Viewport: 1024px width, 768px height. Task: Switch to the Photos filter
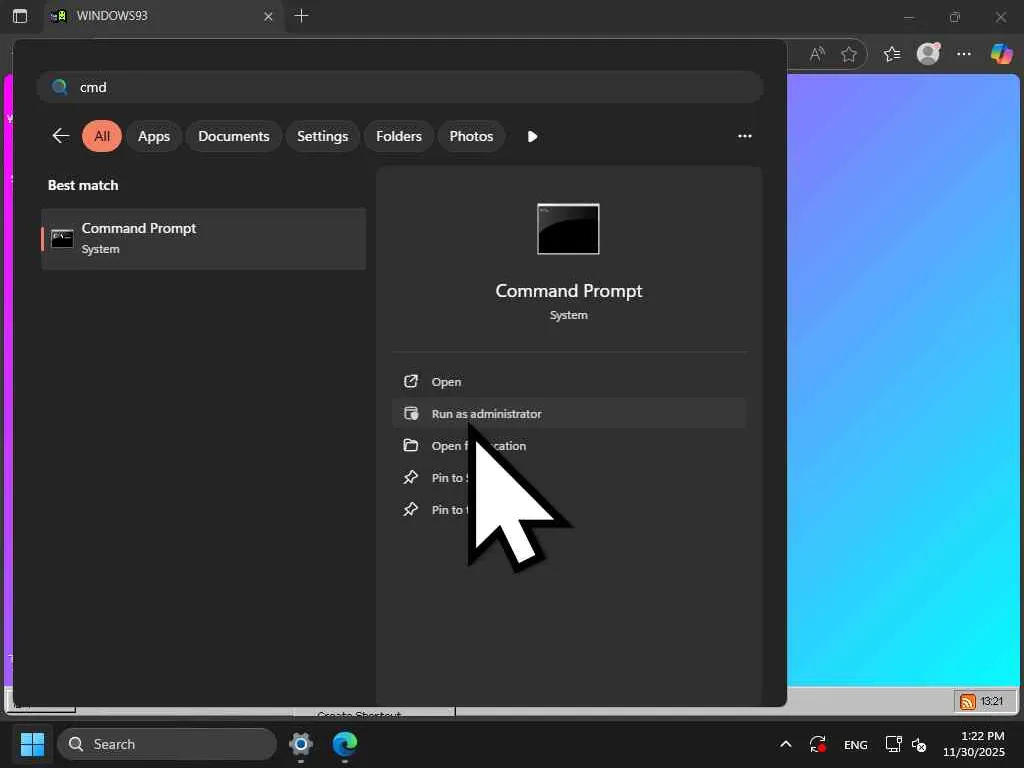click(471, 136)
